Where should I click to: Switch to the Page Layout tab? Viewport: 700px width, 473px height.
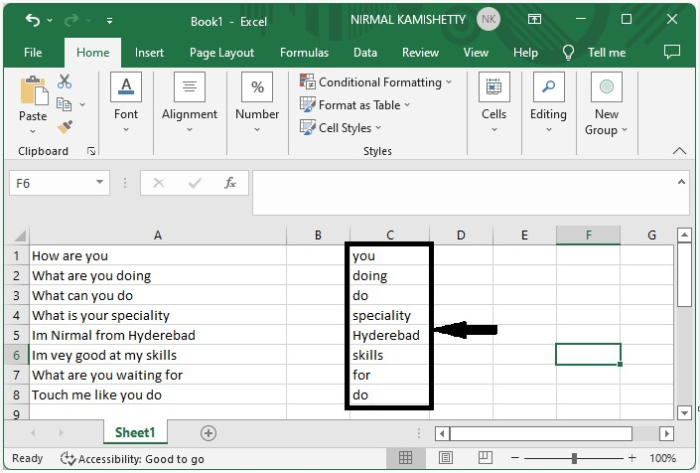[x=222, y=52]
